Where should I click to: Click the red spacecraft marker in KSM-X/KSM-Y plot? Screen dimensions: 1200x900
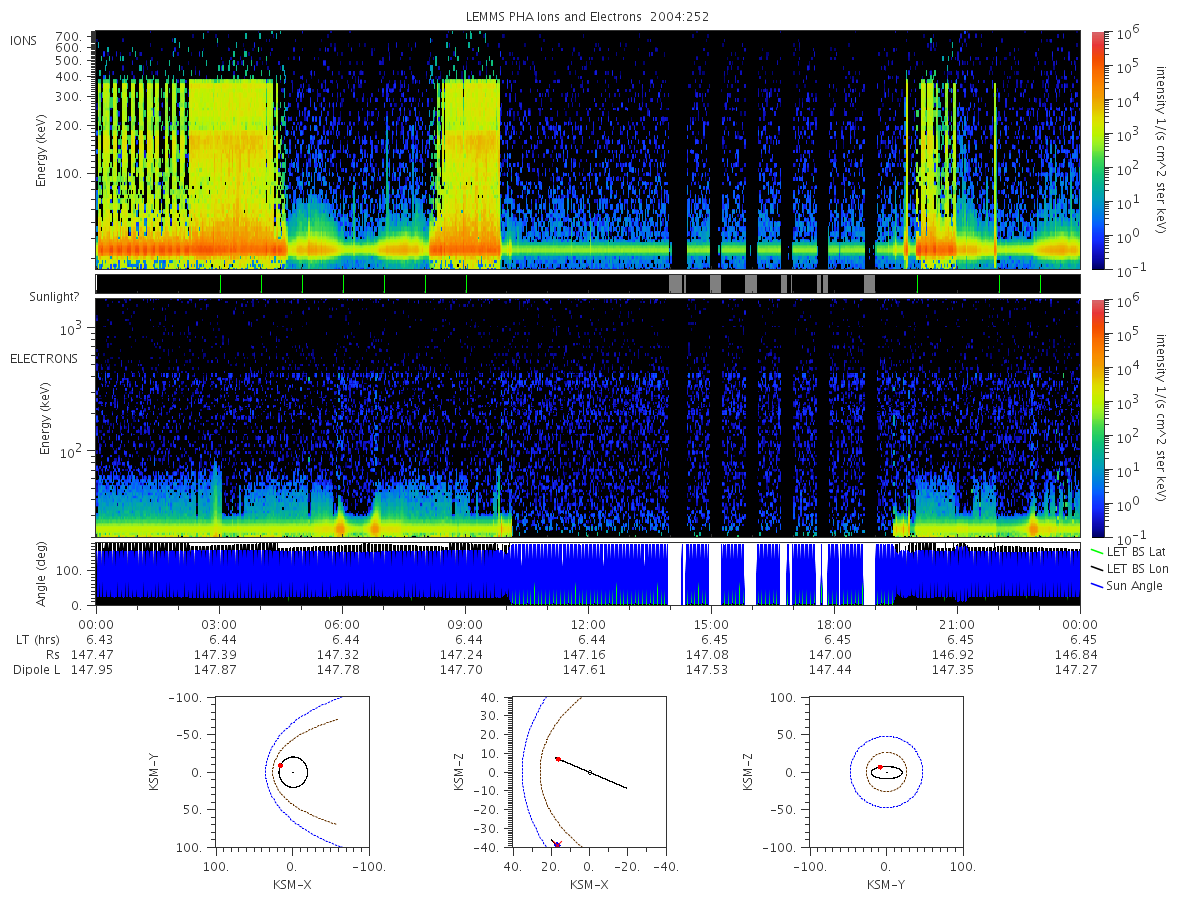point(280,765)
